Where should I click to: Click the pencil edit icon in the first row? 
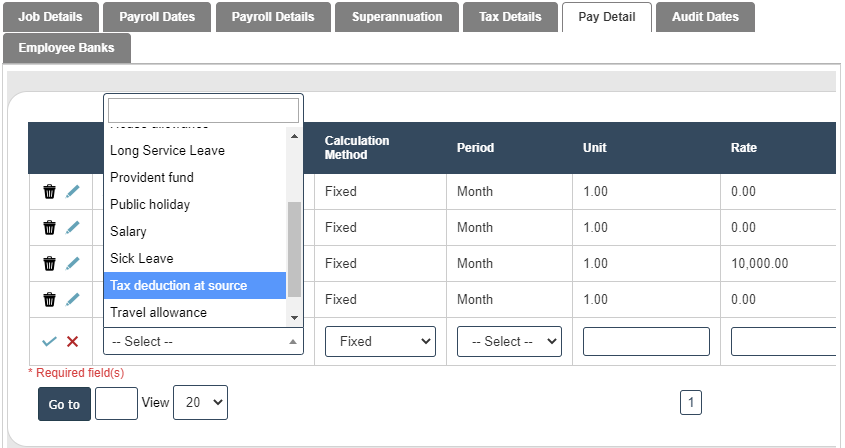tap(72, 192)
